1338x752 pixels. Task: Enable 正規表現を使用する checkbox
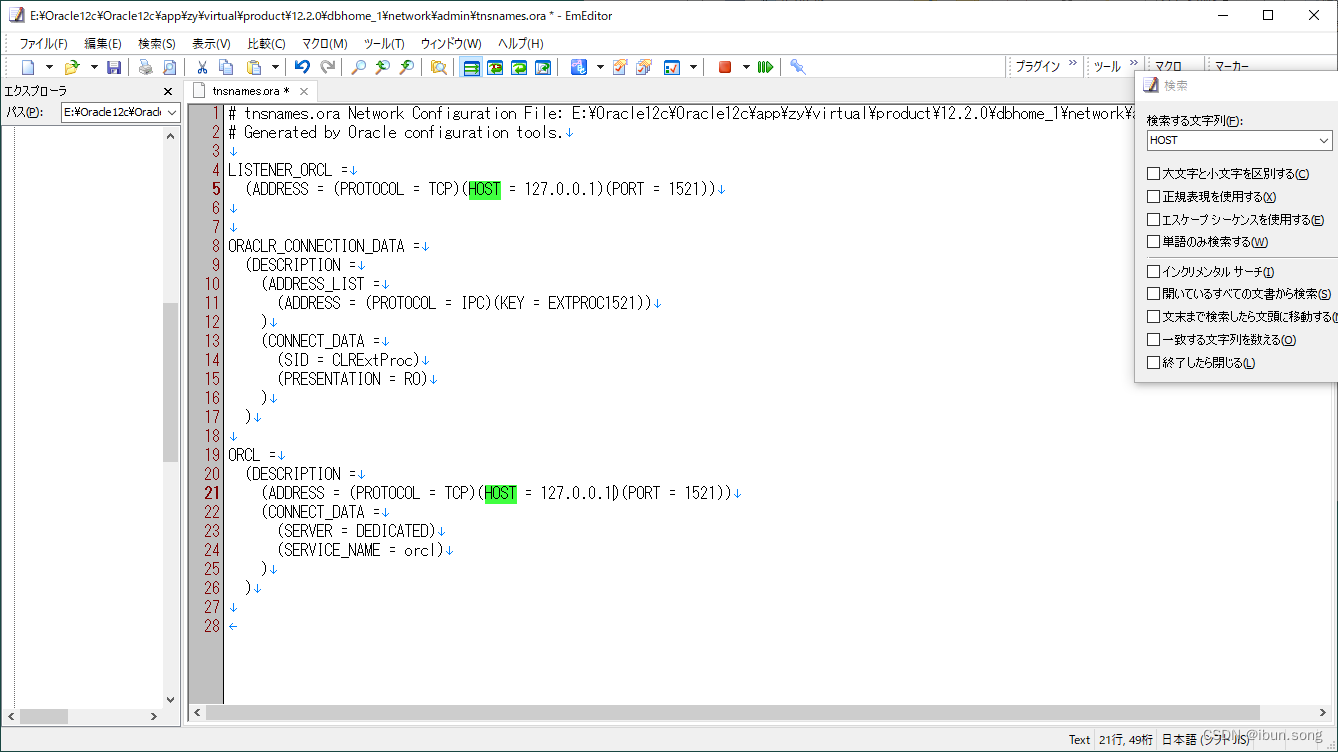click(x=1154, y=197)
